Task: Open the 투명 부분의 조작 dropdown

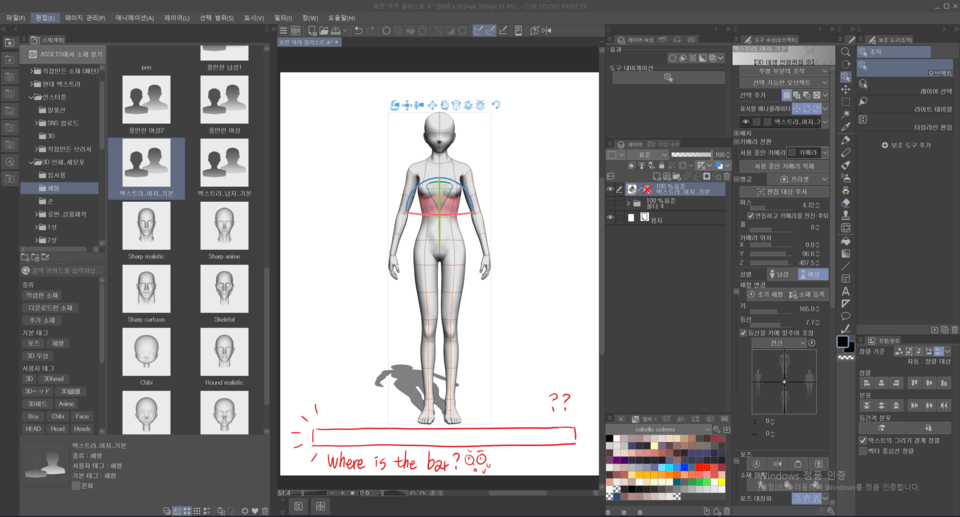Action: click(x=783, y=71)
